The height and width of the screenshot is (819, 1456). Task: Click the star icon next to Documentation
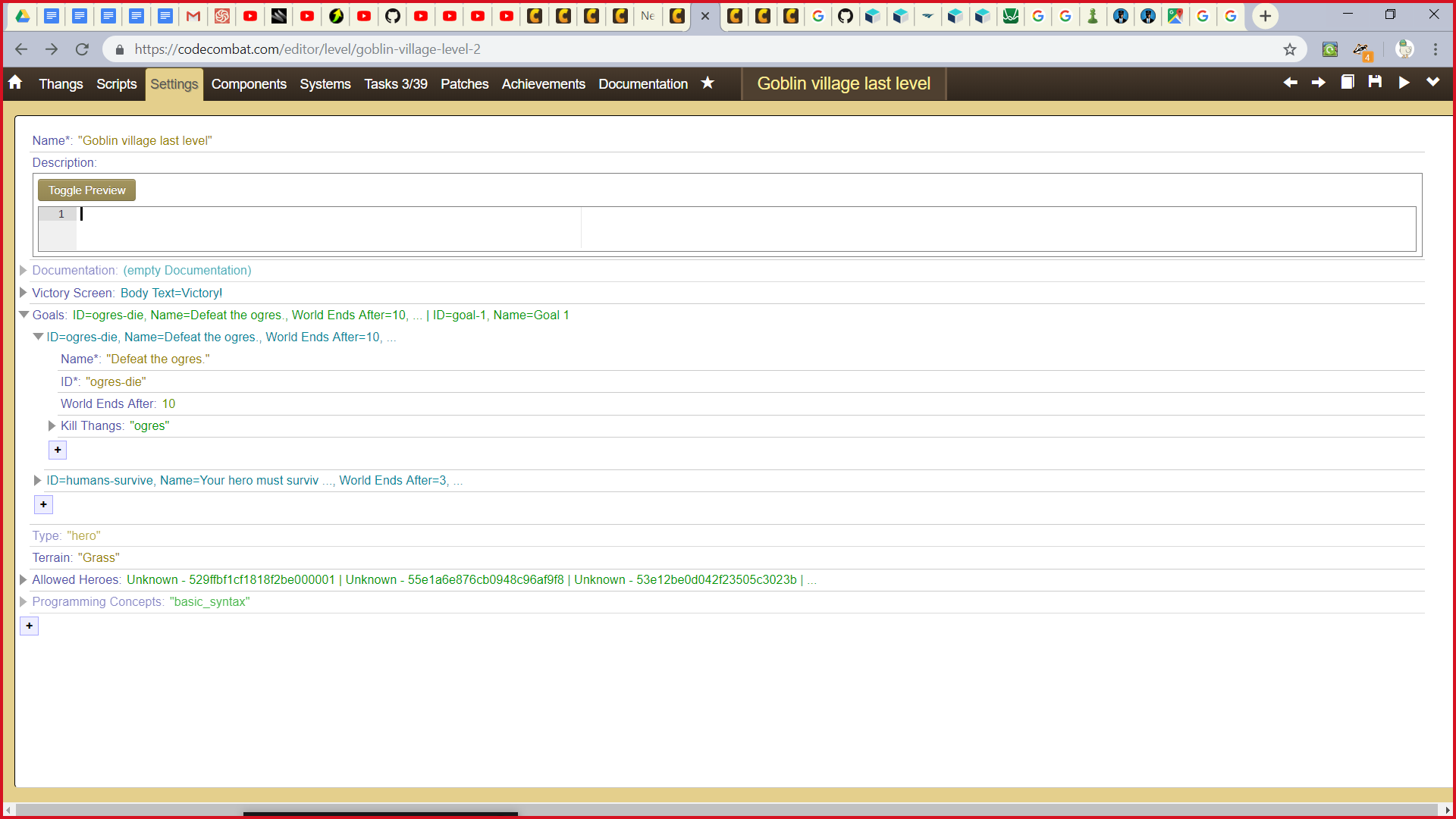pos(708,83)
